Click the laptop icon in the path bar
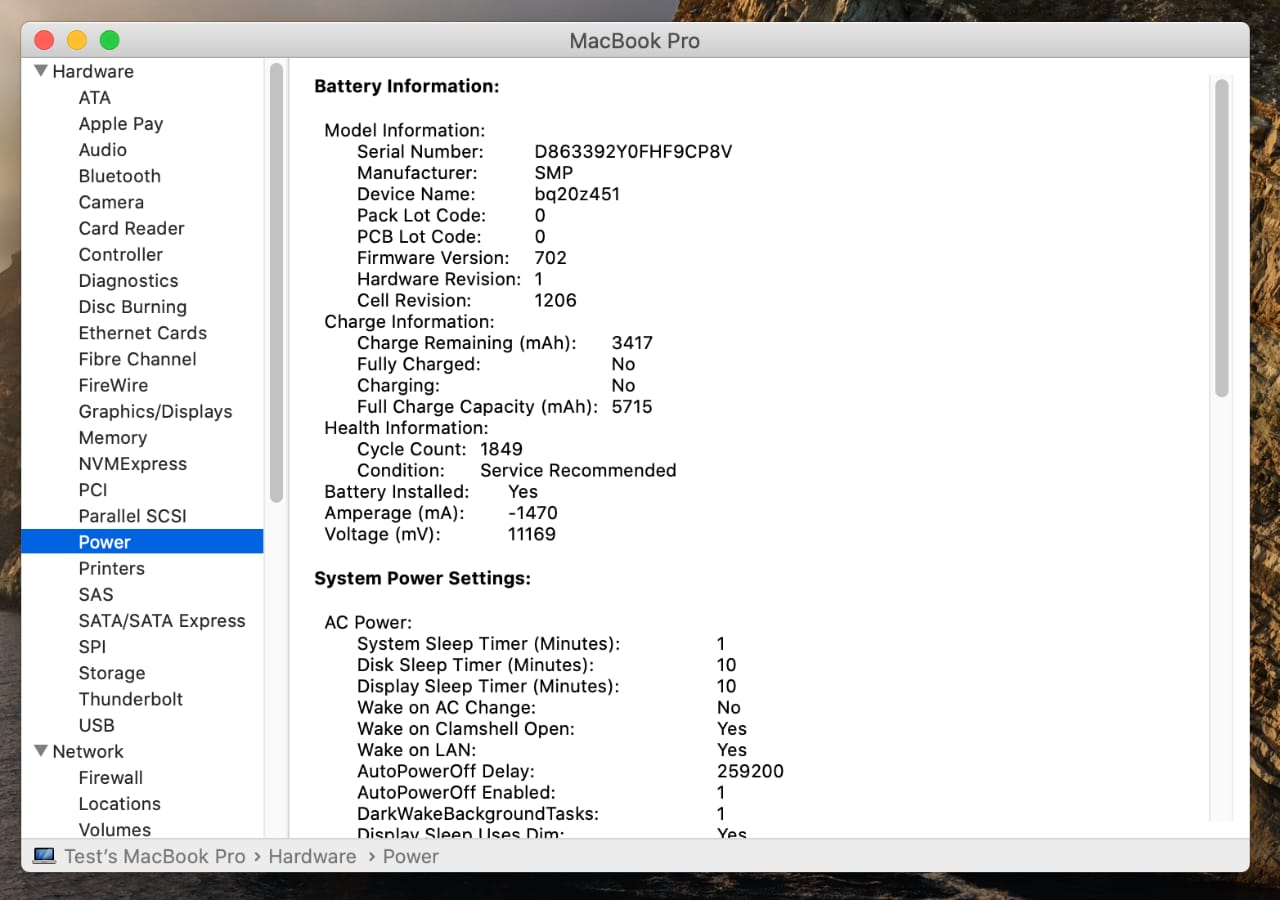Viewport: 1280px width, 900px height. pos(44,856)
